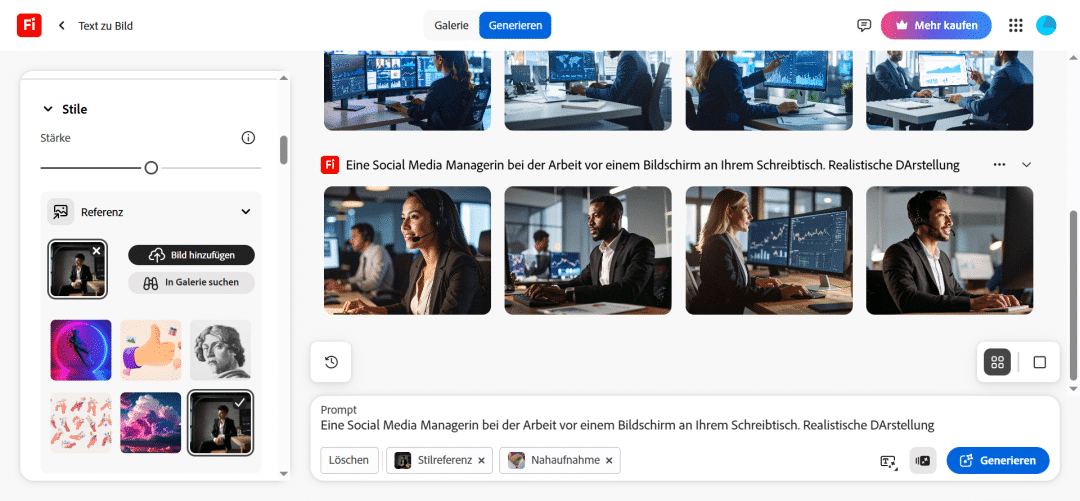Open top-row image with world map monitor
The width and height of the screenshot is (1080, 501).
[x=588, y=90]
